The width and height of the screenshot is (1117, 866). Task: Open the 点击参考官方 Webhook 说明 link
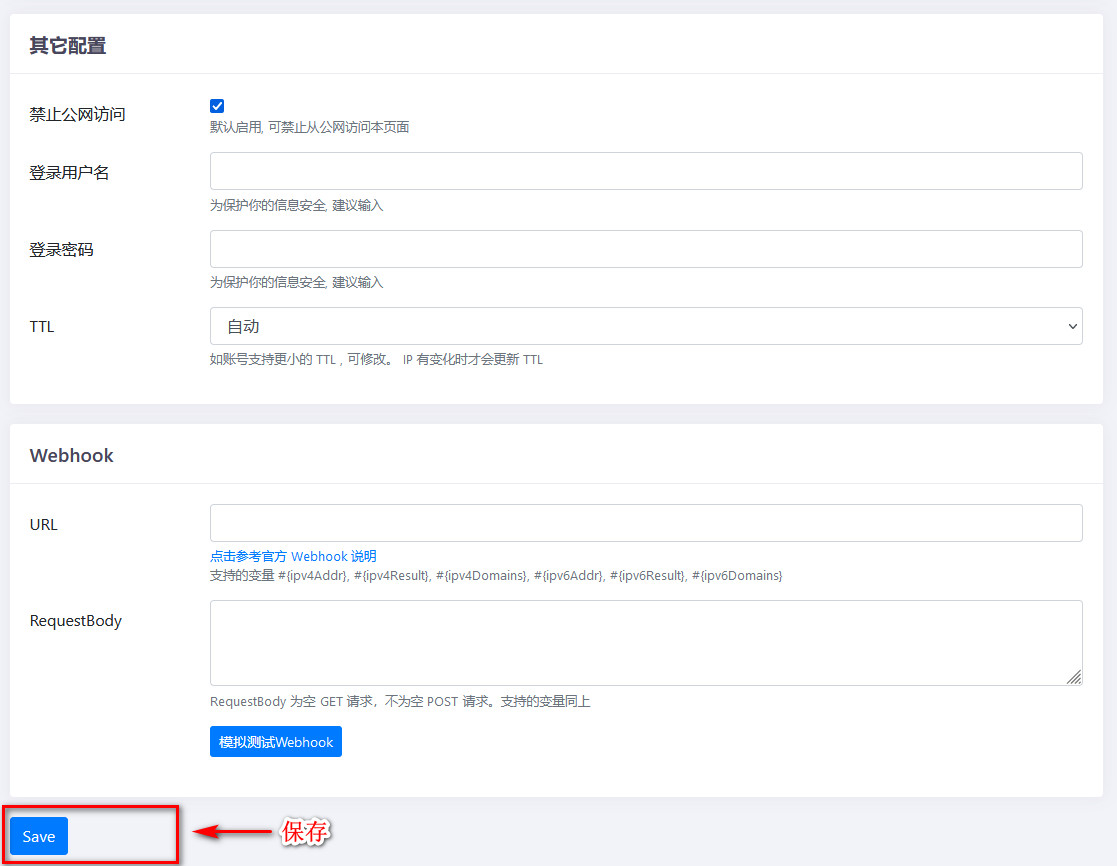pos(293,556)
